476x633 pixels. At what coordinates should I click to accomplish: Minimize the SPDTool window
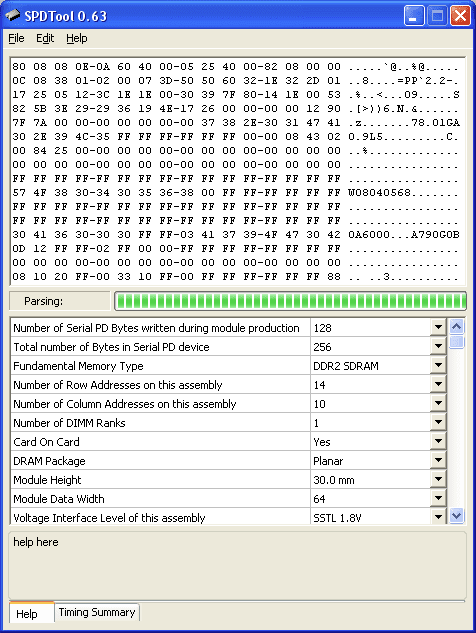point(414,16)
